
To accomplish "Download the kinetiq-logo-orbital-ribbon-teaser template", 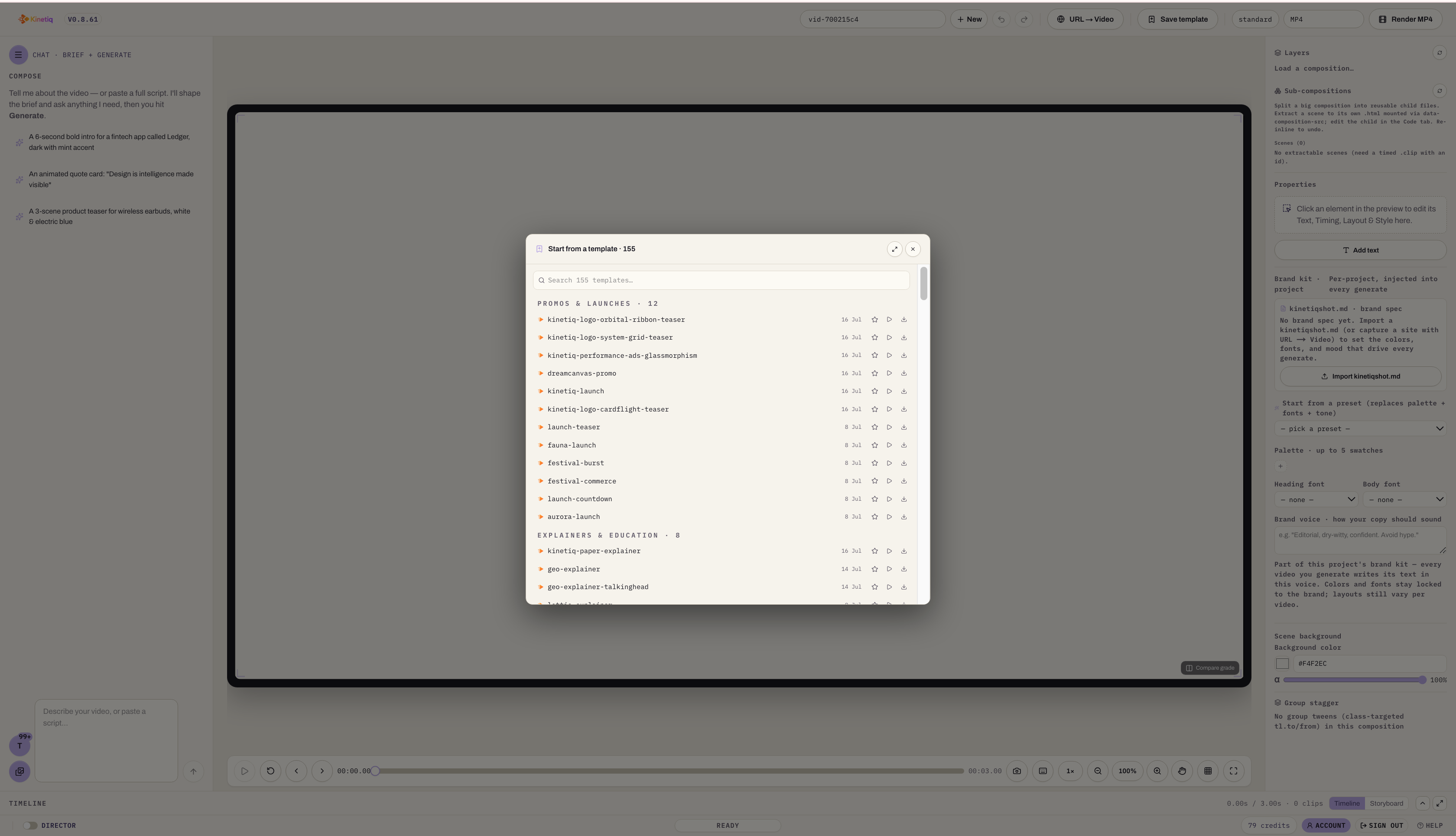I will pyautogui.click(x=903, y=319).
